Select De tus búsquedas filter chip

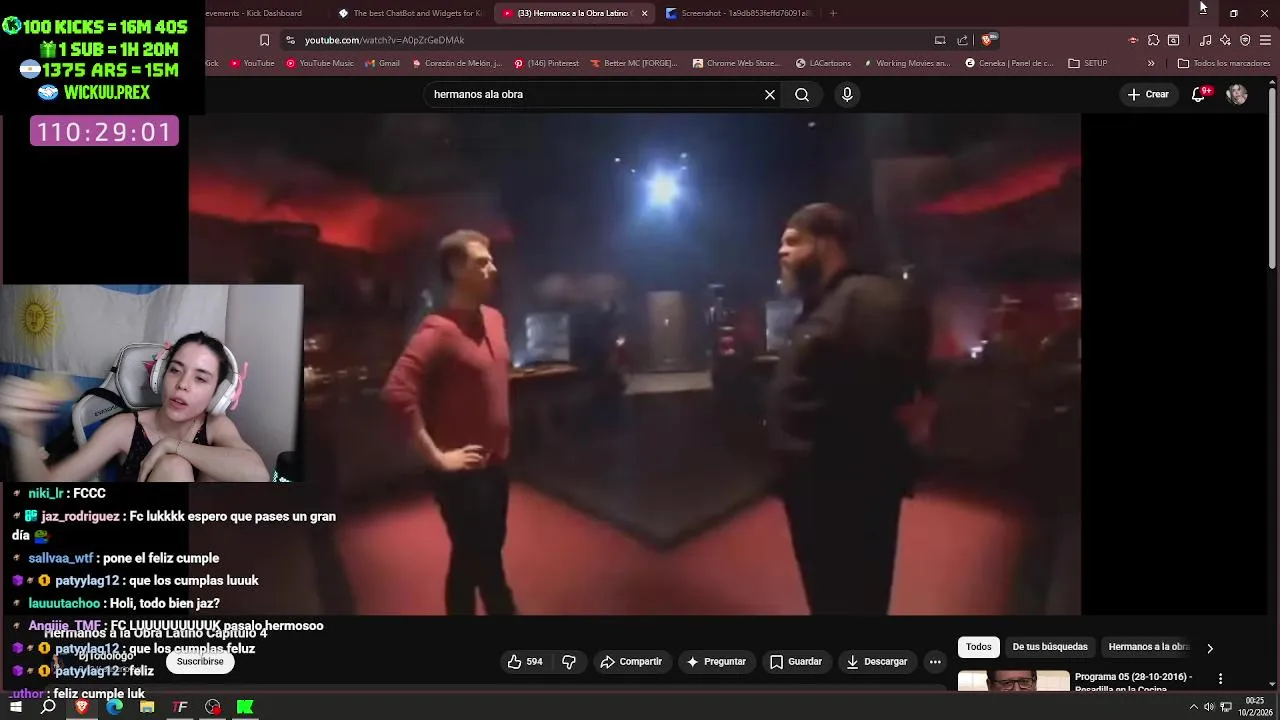tap(1050, 647)
